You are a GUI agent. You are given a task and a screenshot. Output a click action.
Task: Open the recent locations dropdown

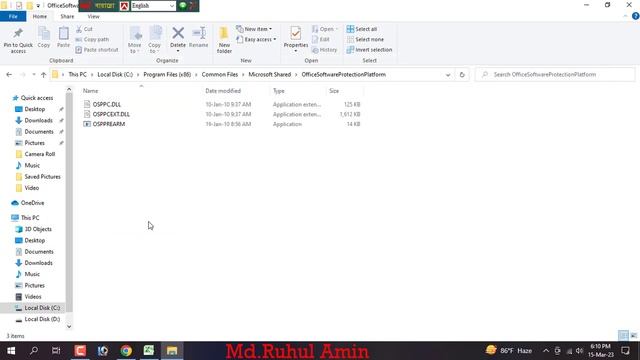click(x=33, y=75)
